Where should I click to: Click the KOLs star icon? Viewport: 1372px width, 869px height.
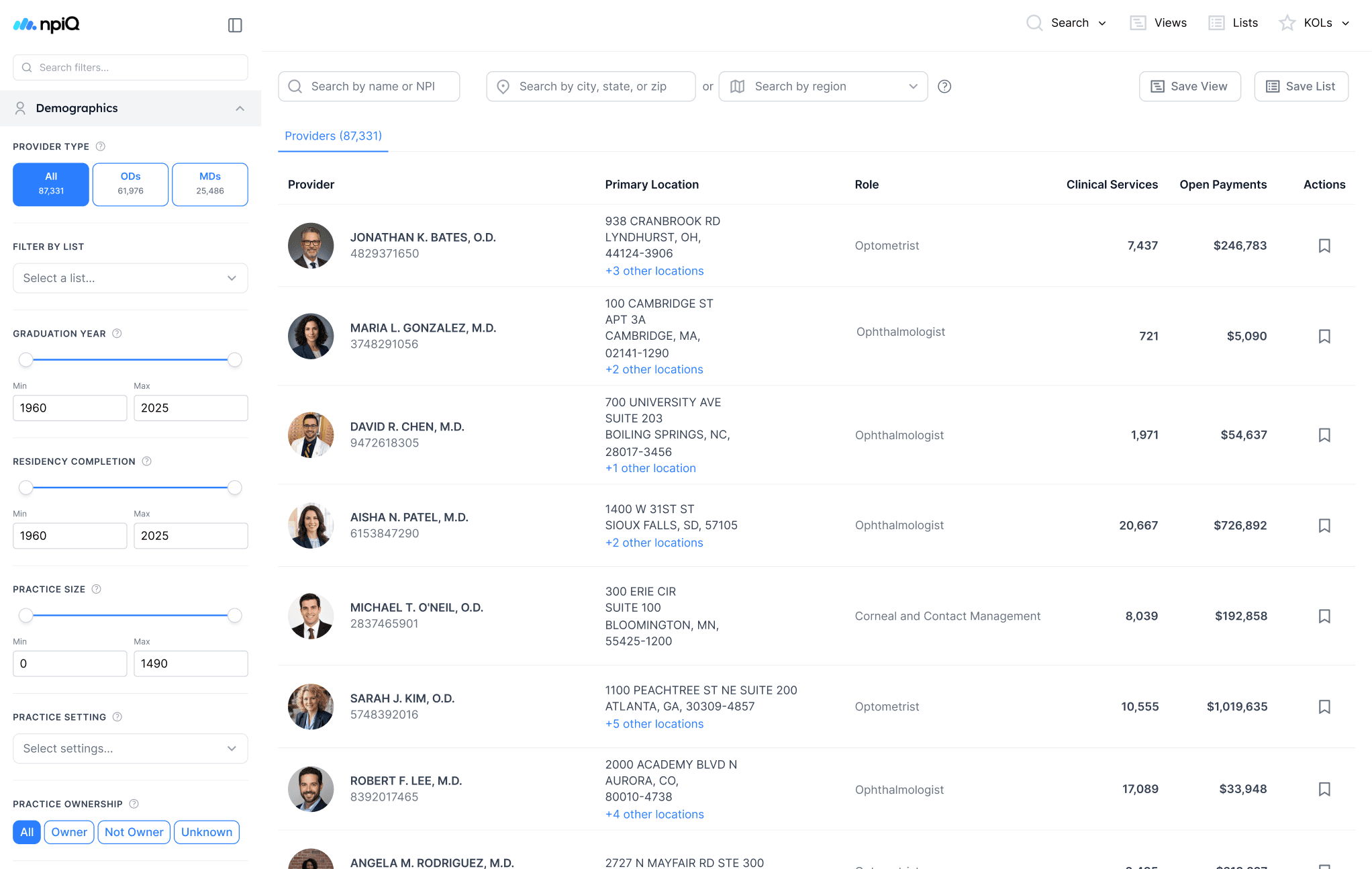click(1287, 23)
